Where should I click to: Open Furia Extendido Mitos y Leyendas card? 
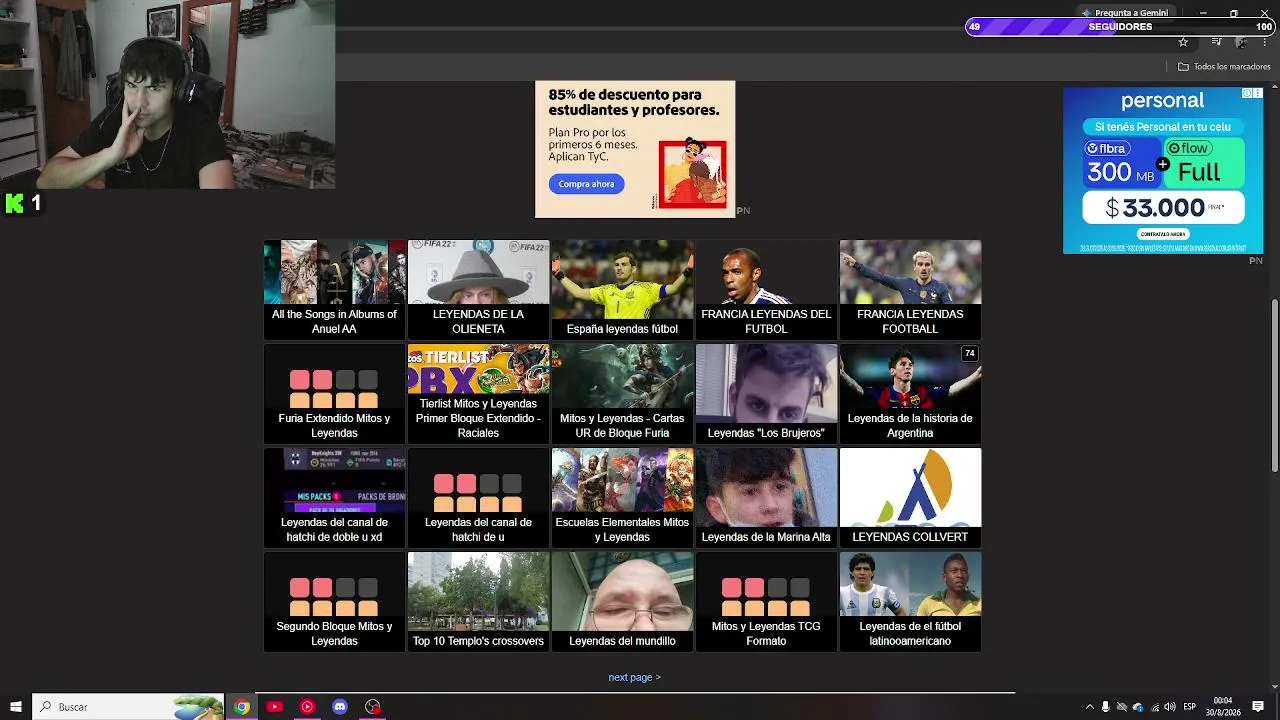tap(334, 393)
